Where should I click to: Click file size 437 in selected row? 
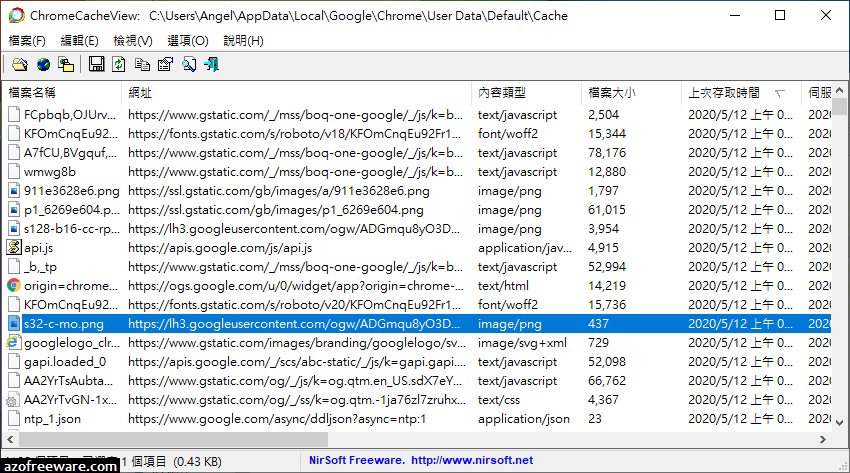[598, 323]
